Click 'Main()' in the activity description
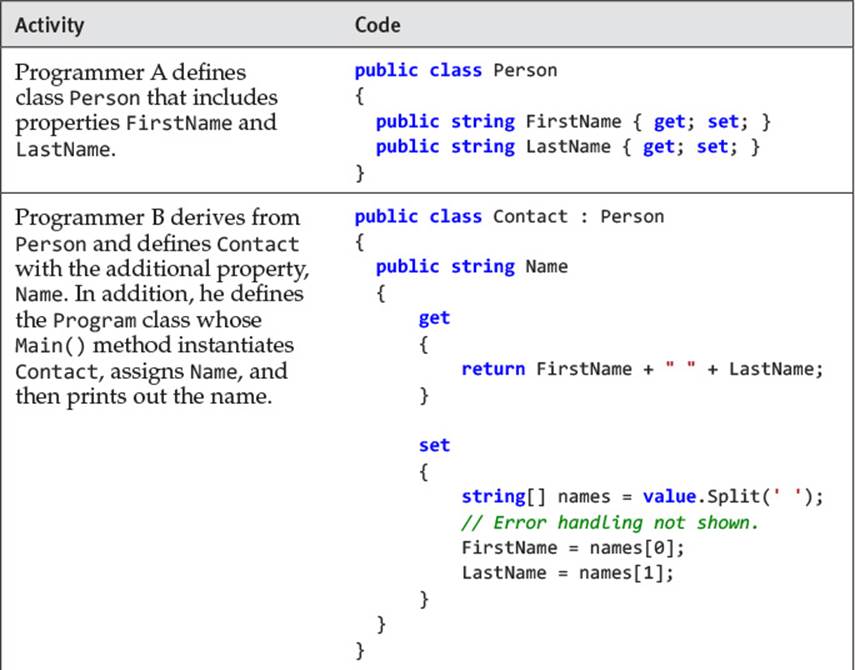Viewport: 855px width, 670px height. coord(50,346)
